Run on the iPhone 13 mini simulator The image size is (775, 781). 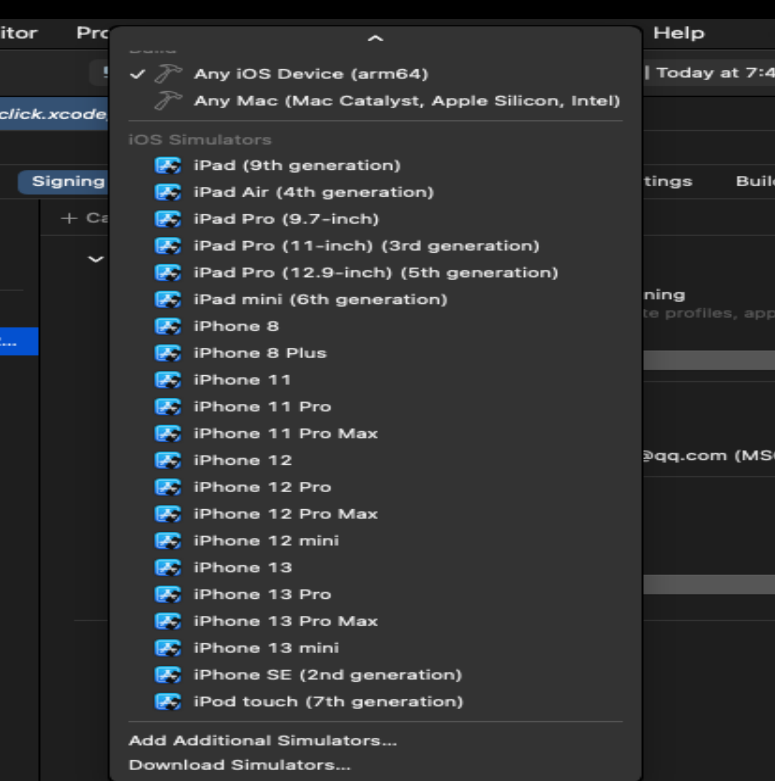[x=376, y=649]
